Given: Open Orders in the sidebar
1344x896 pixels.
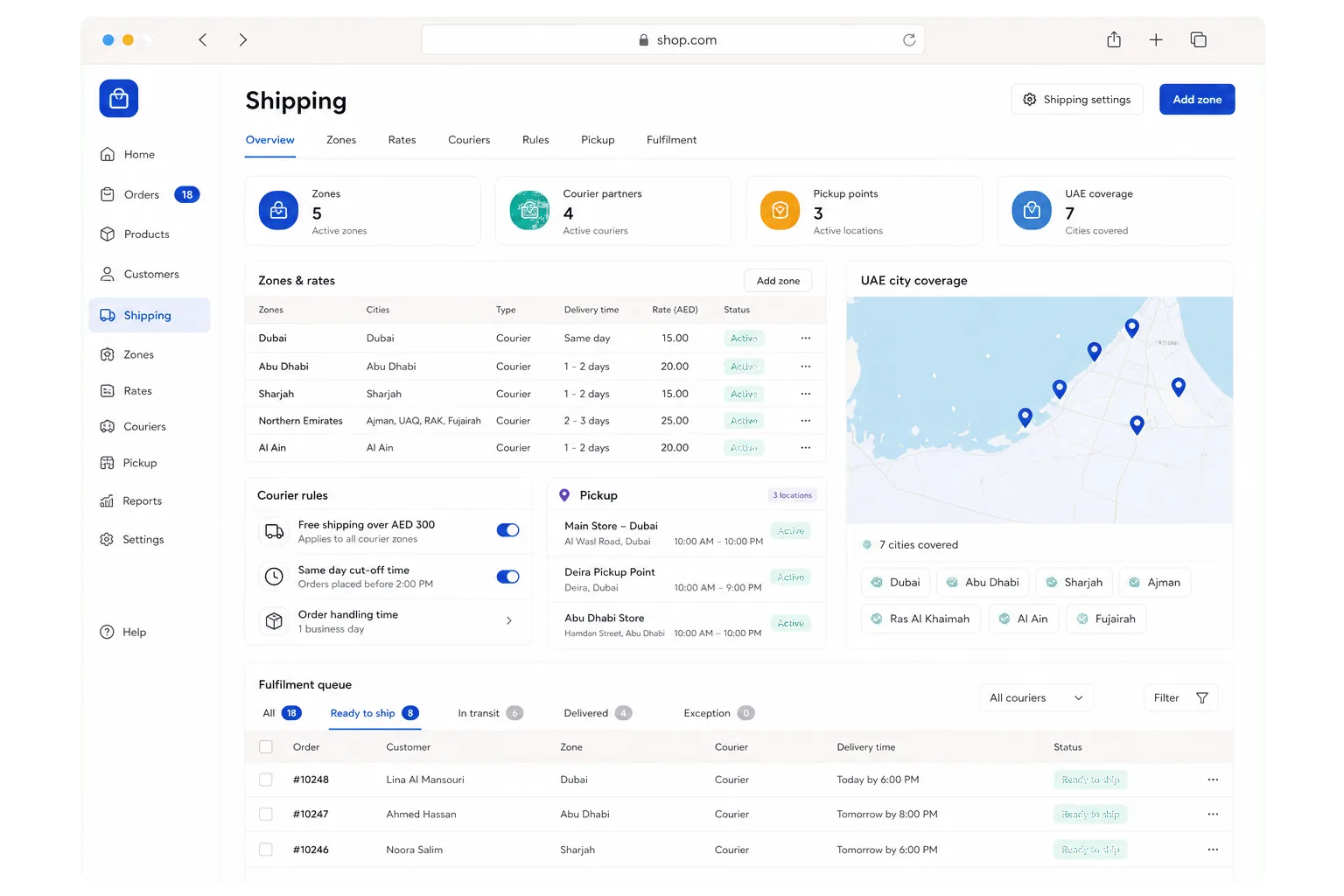Looking at the screenshot, I should (x=150, y=195).
